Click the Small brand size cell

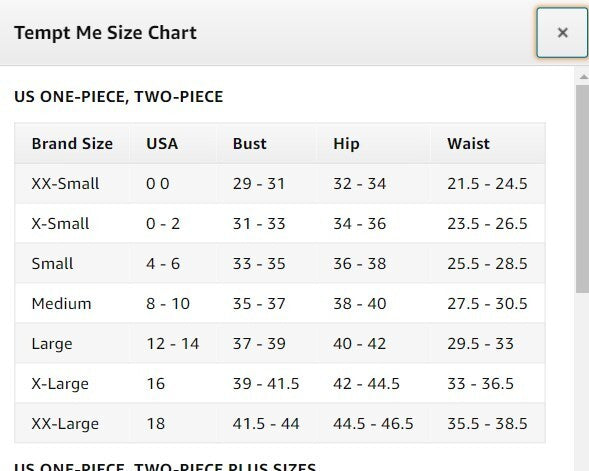pyautogui.click(x=52, y=263)
